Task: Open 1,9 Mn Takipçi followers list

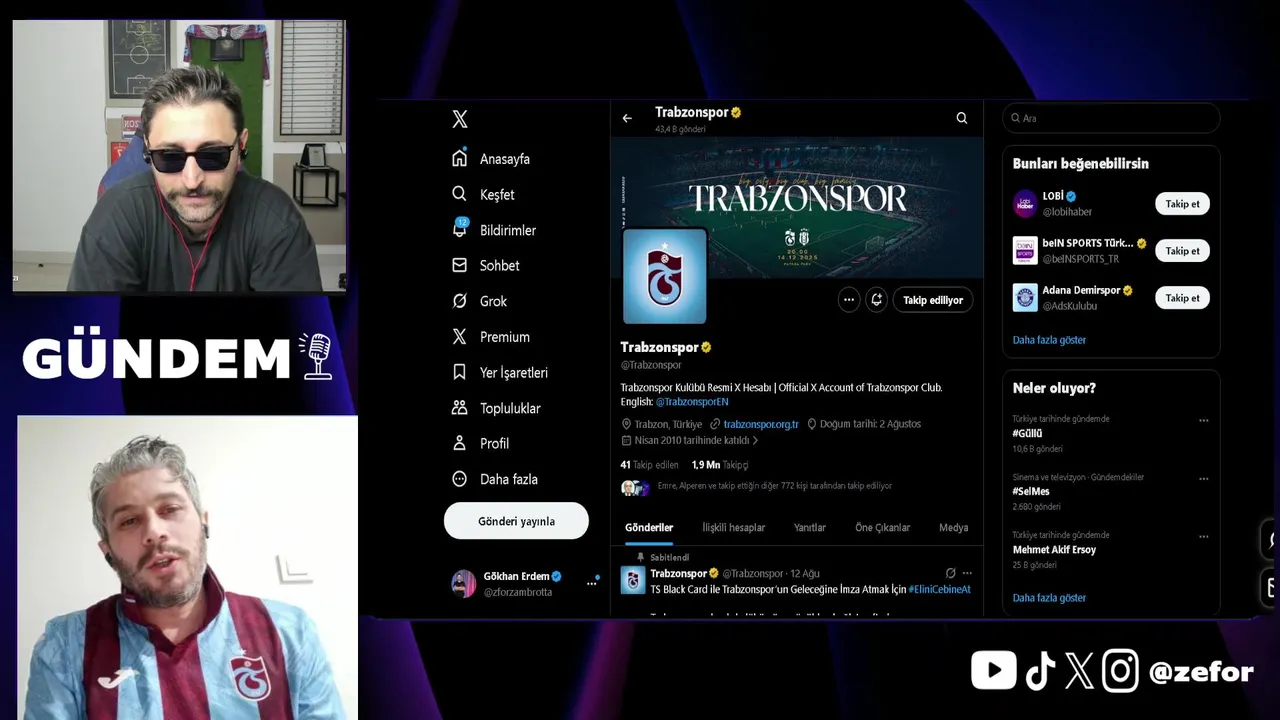Action: [x=720, y=465]
